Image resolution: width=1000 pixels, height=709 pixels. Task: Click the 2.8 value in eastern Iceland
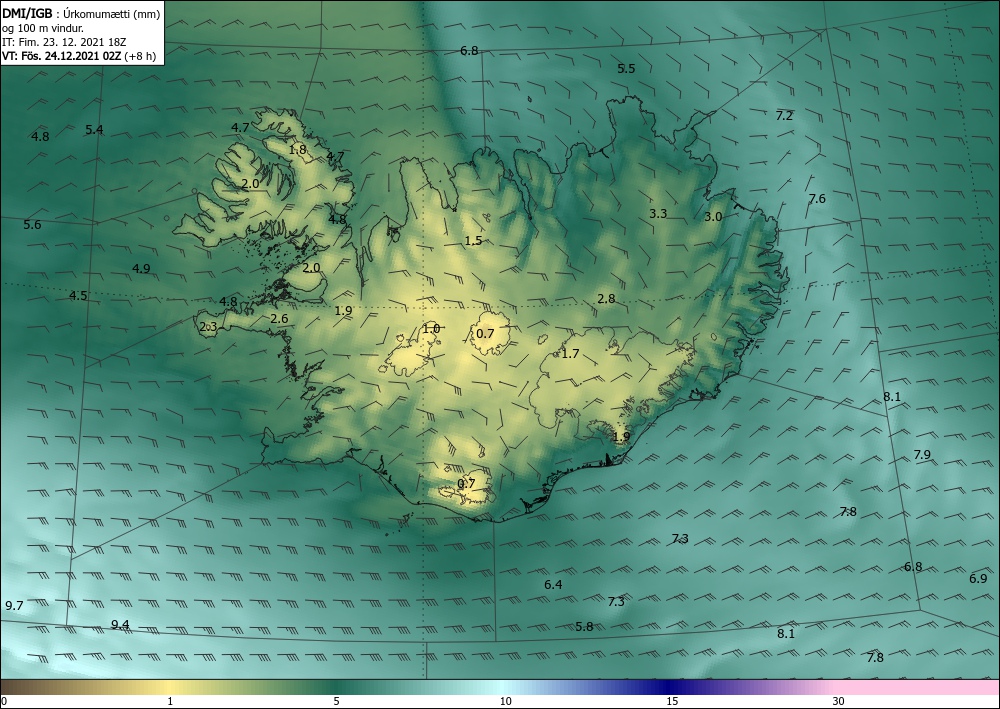(x=607, y=298)
